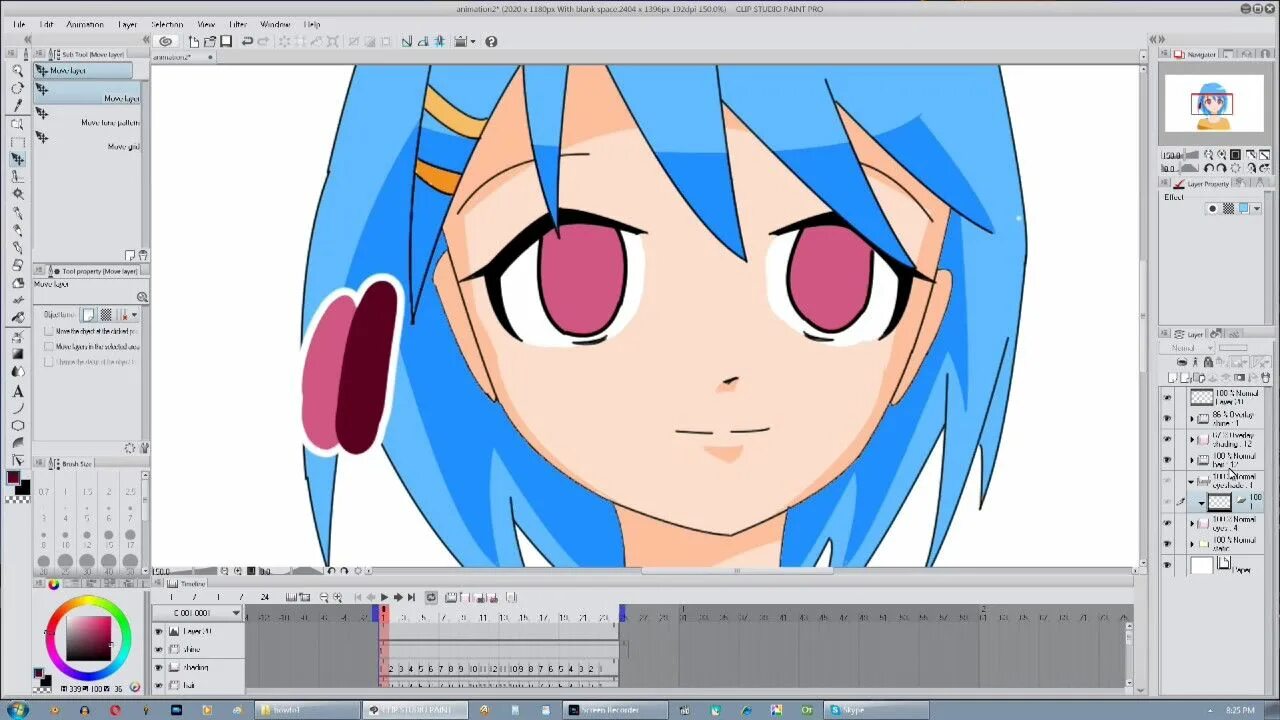Open a file from toolbar

(x=210, y=41)
